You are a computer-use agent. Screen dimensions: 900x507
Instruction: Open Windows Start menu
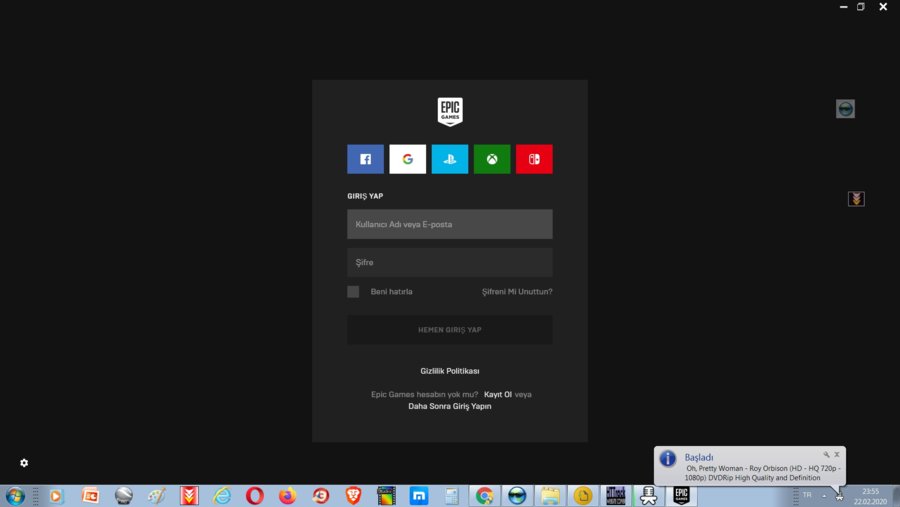(x=15, y=496)
